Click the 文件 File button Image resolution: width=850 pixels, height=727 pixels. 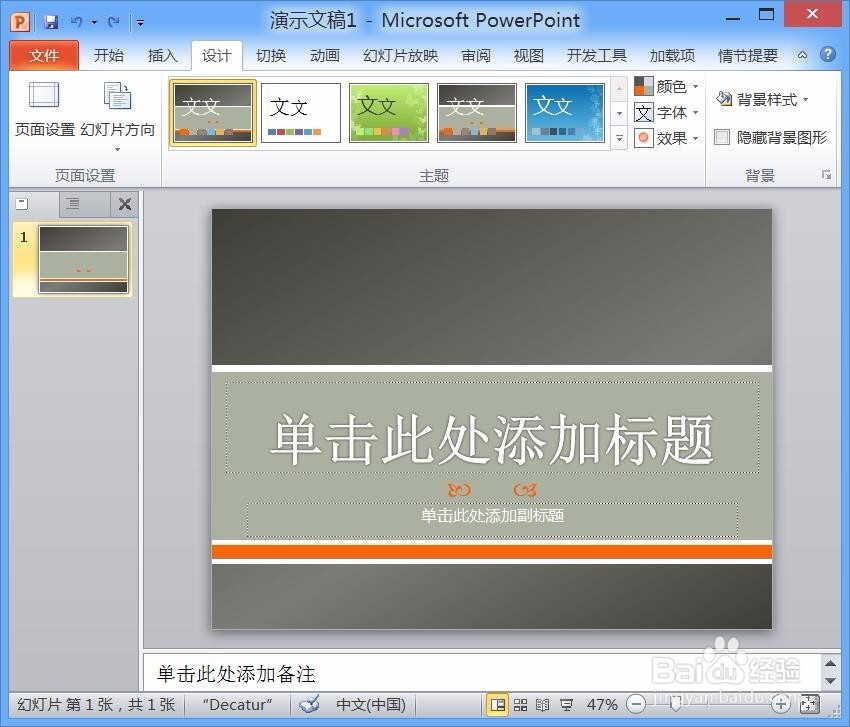(43, 55)
